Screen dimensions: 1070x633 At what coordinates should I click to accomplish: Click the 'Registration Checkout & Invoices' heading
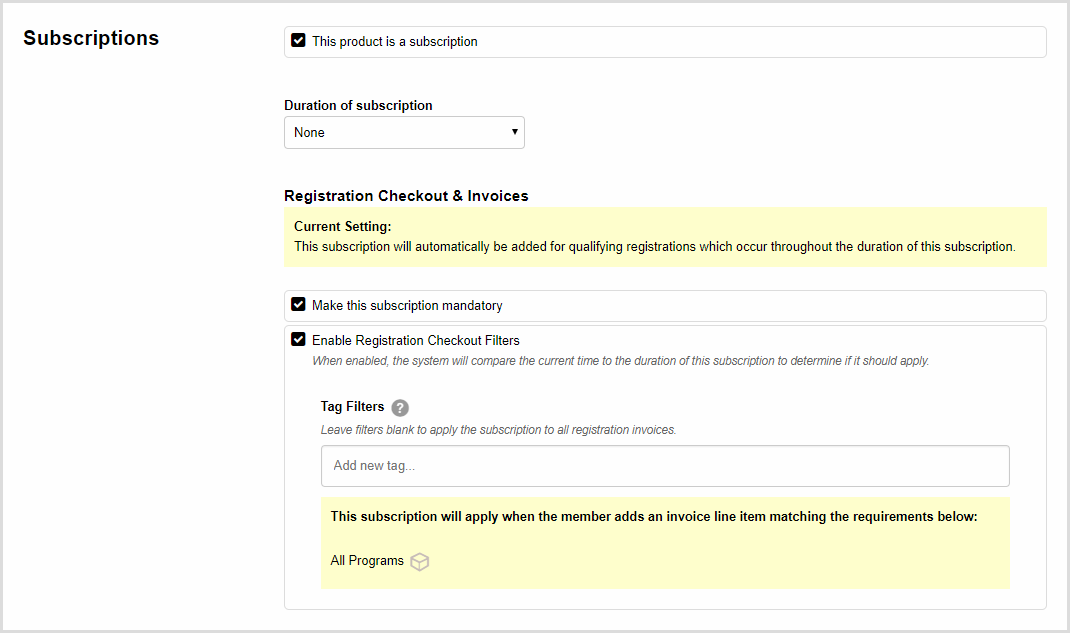click(x=406, y=196)
